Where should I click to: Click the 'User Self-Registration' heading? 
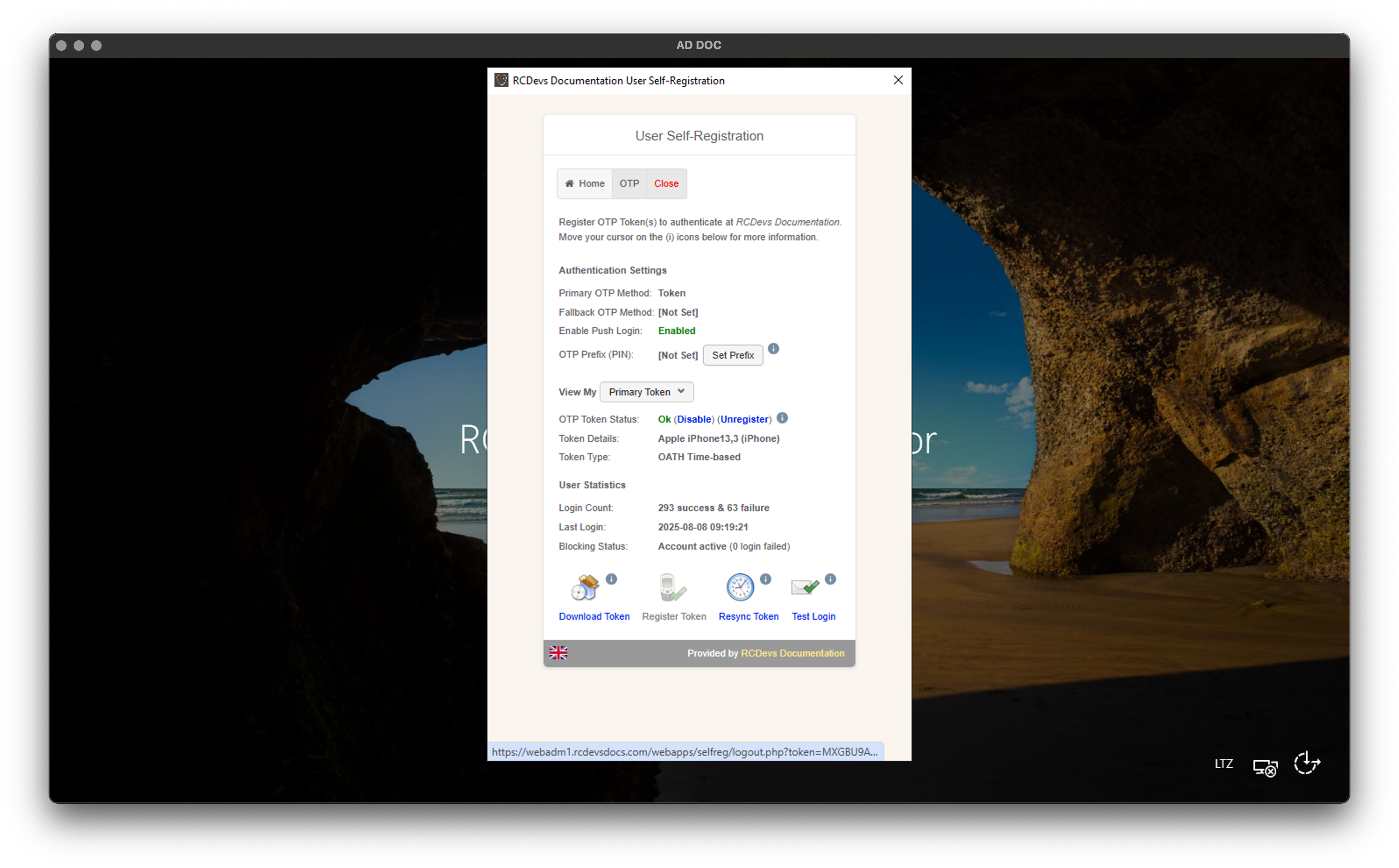point(699,136)
